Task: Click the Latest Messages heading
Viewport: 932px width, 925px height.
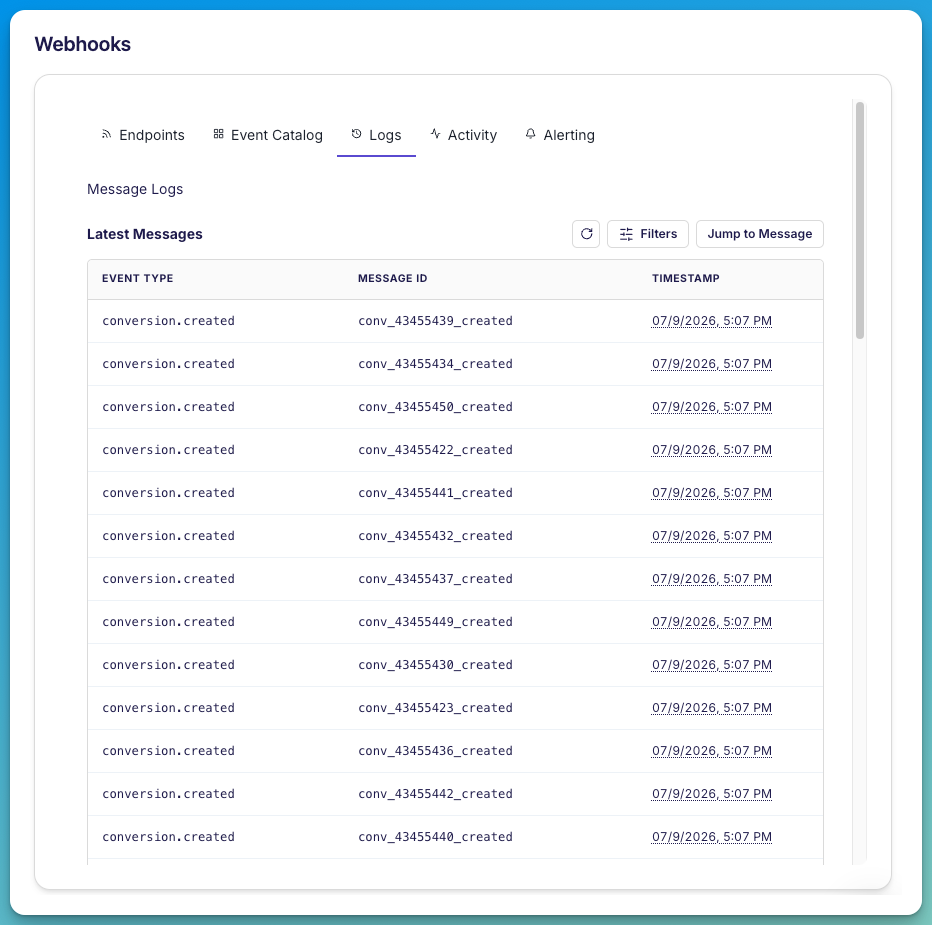Action: 144,234
